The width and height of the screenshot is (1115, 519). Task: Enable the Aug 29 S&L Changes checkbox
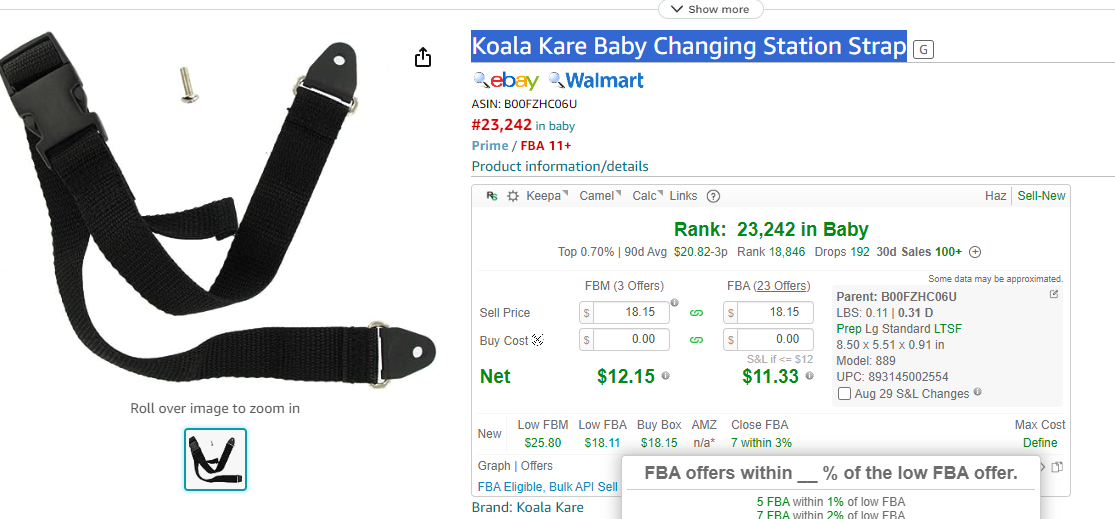tap(844, 394)
